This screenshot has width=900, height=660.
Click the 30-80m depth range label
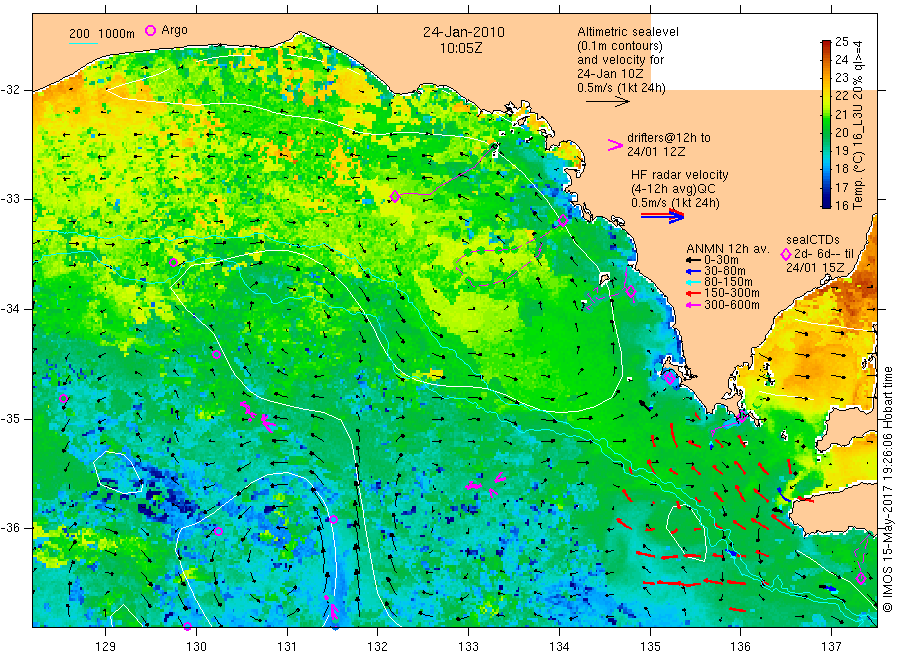[725, 271]
